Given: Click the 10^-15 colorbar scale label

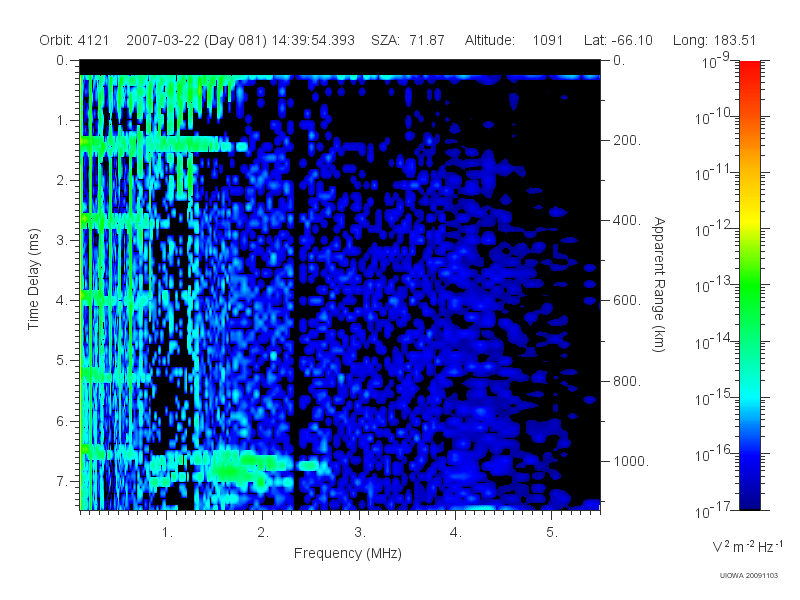Looking at the screenshot, I should coord(715,397).
